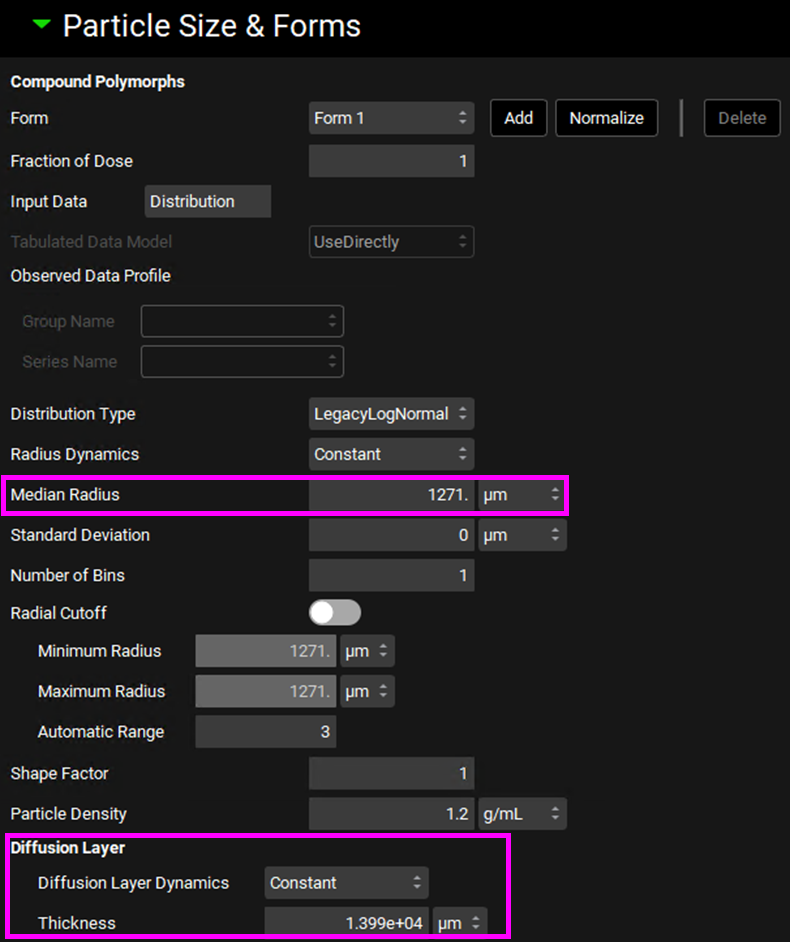Viewport: 790px width, 942px height.
Task: Click the Add form button
Action: (x=518, y=118)
